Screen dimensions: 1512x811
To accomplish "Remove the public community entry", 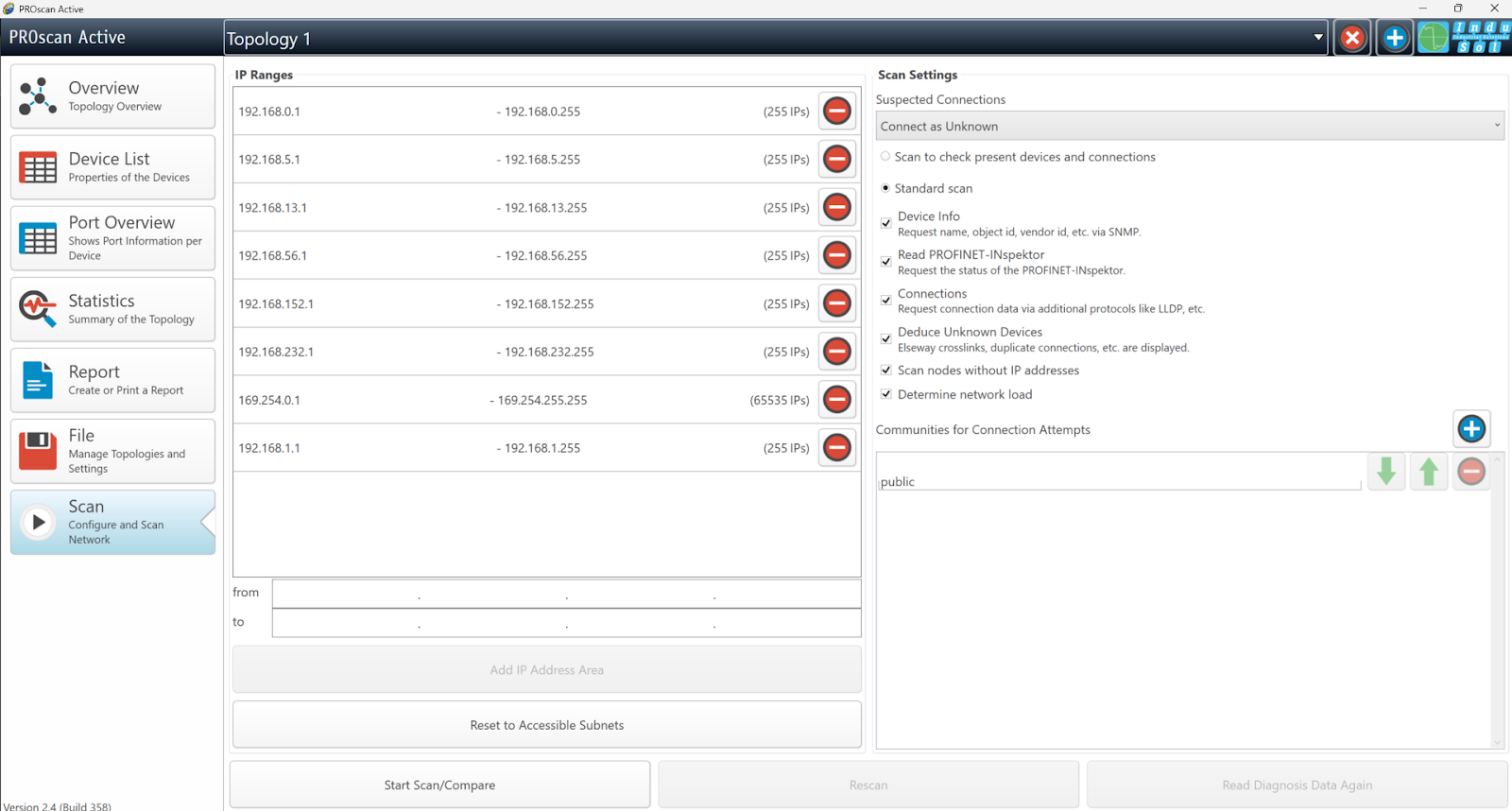I will [1471, 471].
